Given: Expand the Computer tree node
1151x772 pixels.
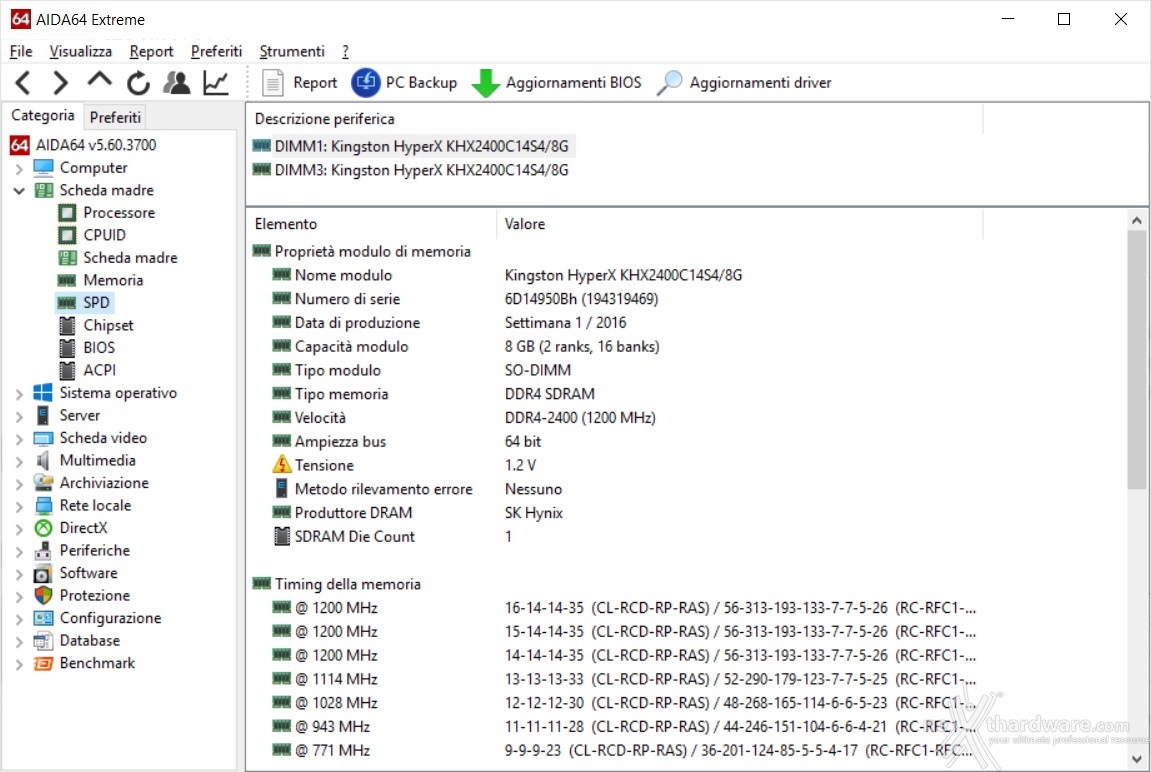Looking at the screenshot, I should (19, 169).
